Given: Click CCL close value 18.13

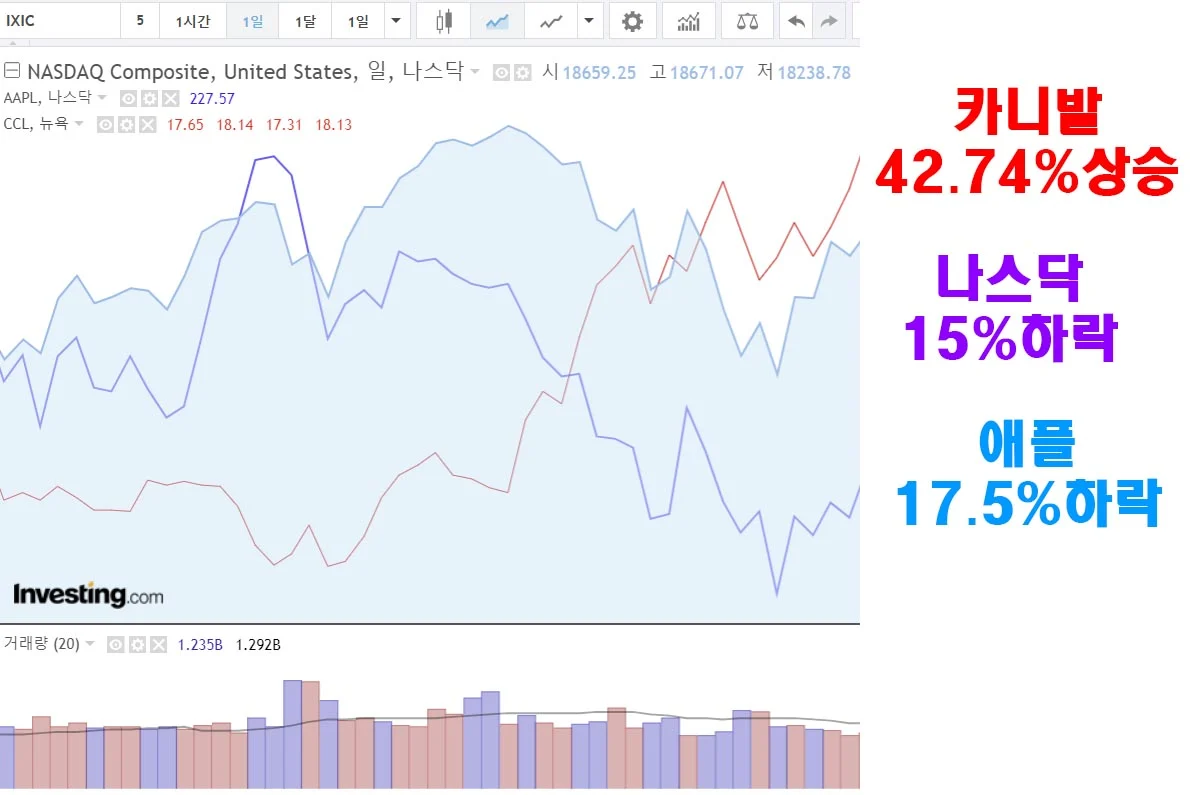Looking at the screenshot, I should (333, 125).
